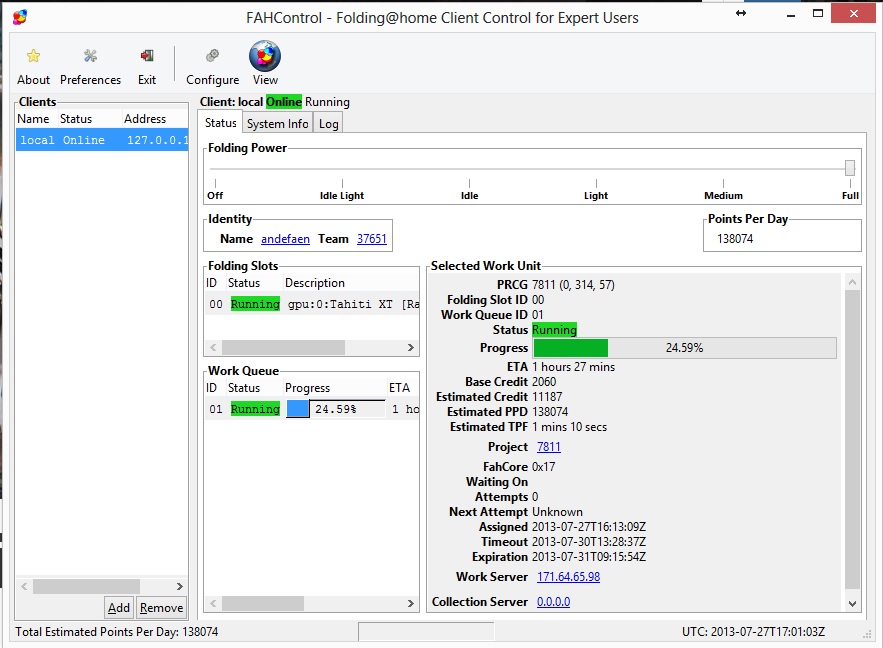The width and height of the screenshot is (883, 648).
Task: Click PRCG value 7811 (0, 314, 57)
Action: coord(573,285)
